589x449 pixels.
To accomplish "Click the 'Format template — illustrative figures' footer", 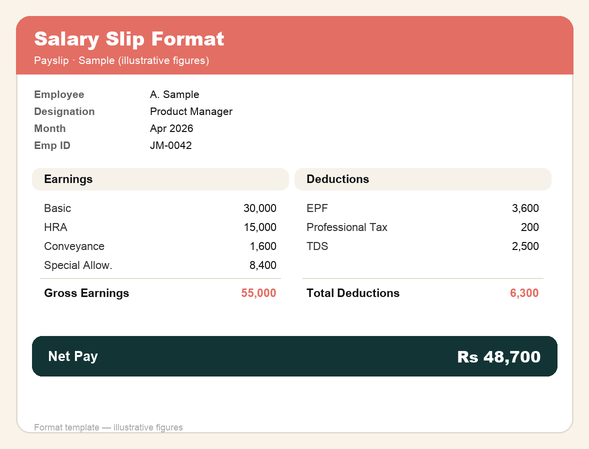I will pyautogui.click(x=108, y=427).
